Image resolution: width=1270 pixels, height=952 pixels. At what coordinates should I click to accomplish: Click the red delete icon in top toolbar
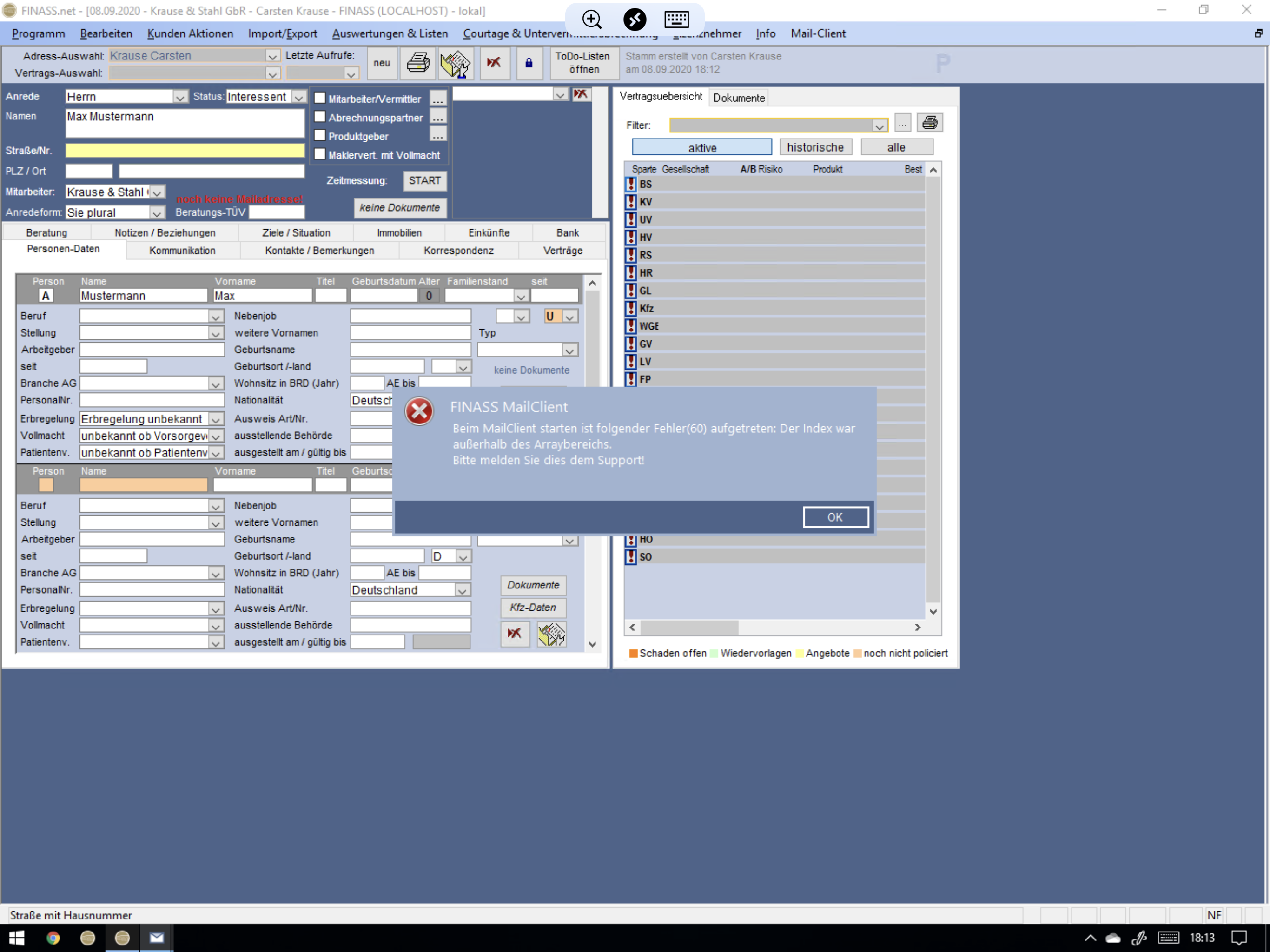click(x=494, y=63)
